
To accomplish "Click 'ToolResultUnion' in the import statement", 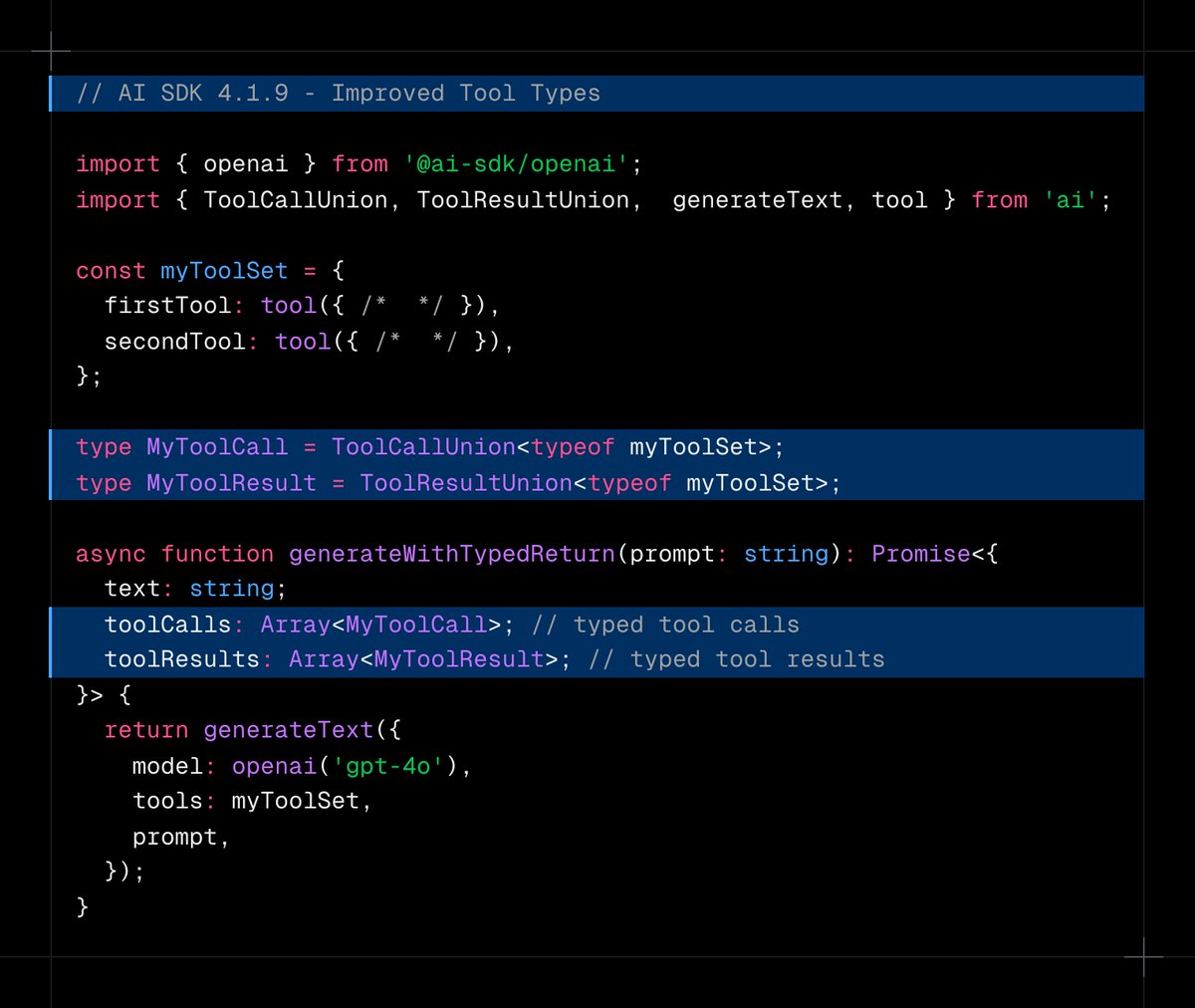I will pyautogui.click(x=523, y=200).
